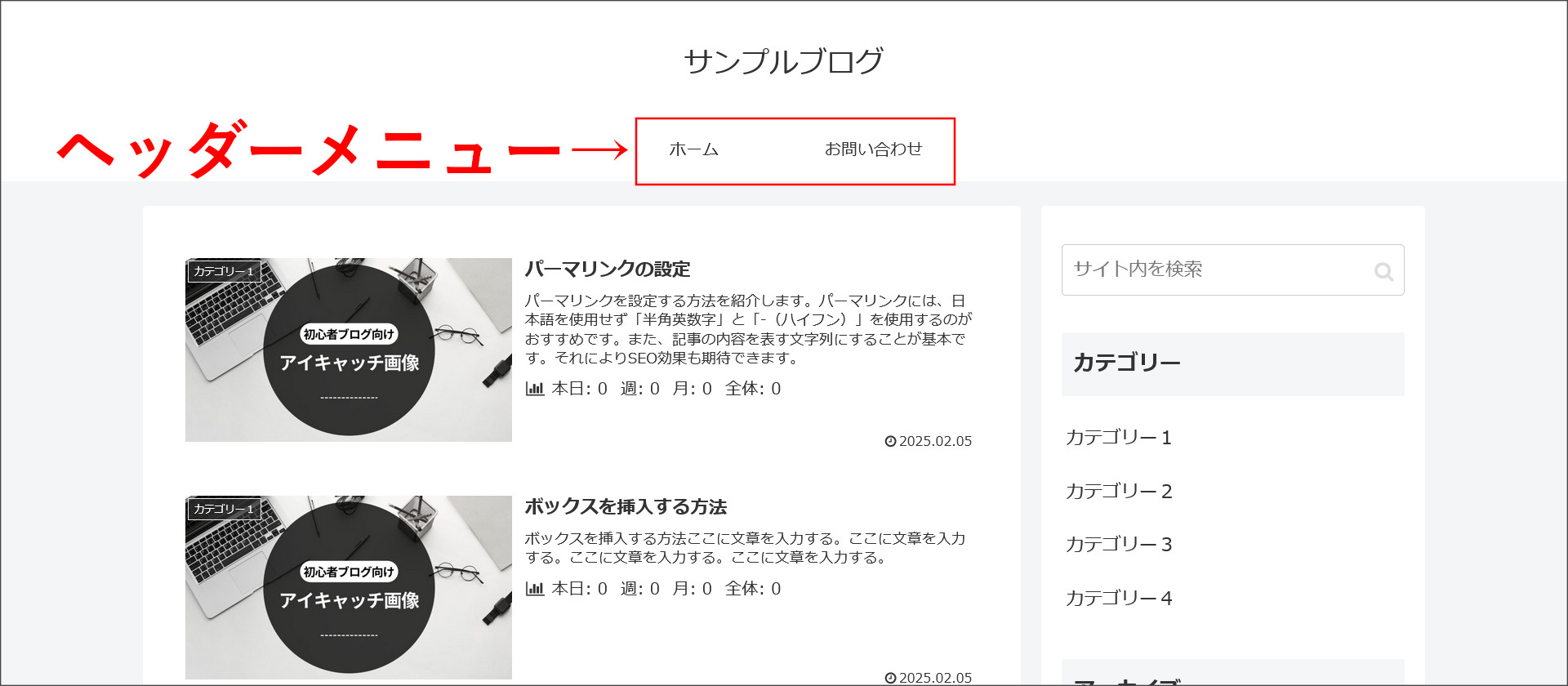Open the ホーム header menu item
Image resolution: width=1568 pixels, height=686 pixels.
pos(694,149)
